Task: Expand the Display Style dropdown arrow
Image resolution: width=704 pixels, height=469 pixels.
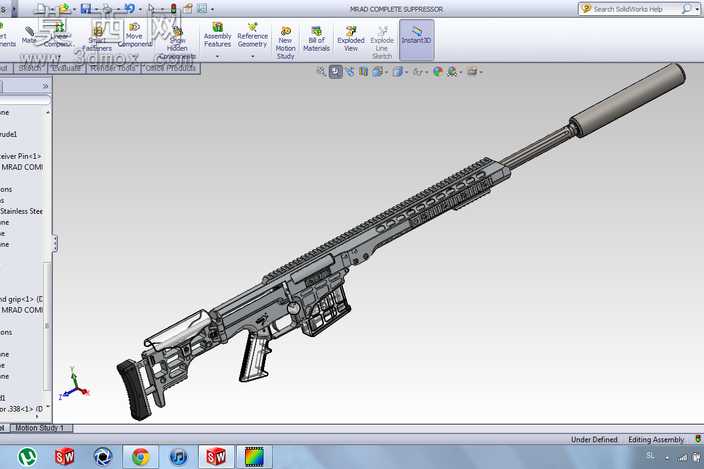Action: 406,72
